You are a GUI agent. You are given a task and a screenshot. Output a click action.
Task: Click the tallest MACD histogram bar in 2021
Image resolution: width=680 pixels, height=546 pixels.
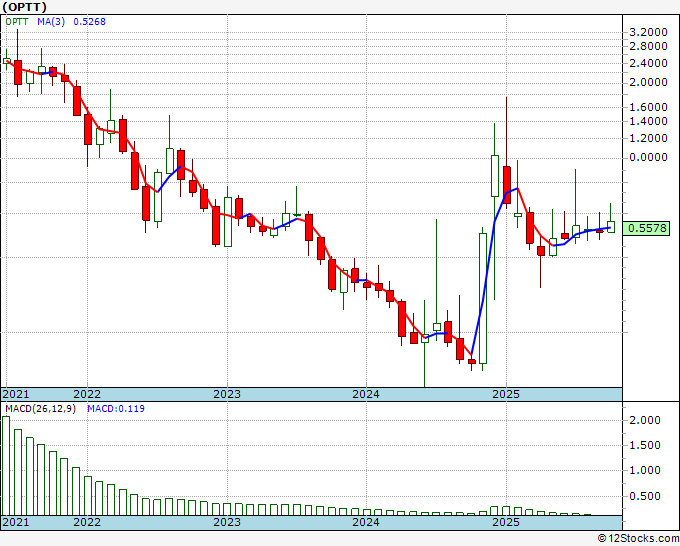(x=6, y=465)
